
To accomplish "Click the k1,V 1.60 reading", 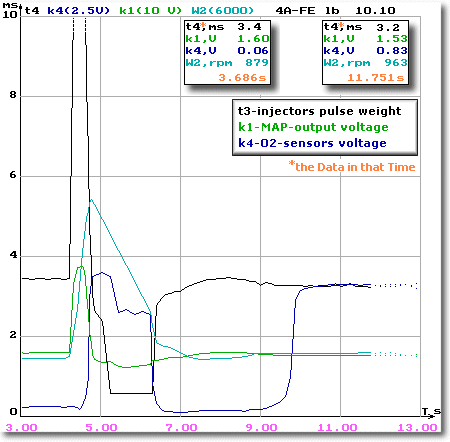I will point(227,39).
